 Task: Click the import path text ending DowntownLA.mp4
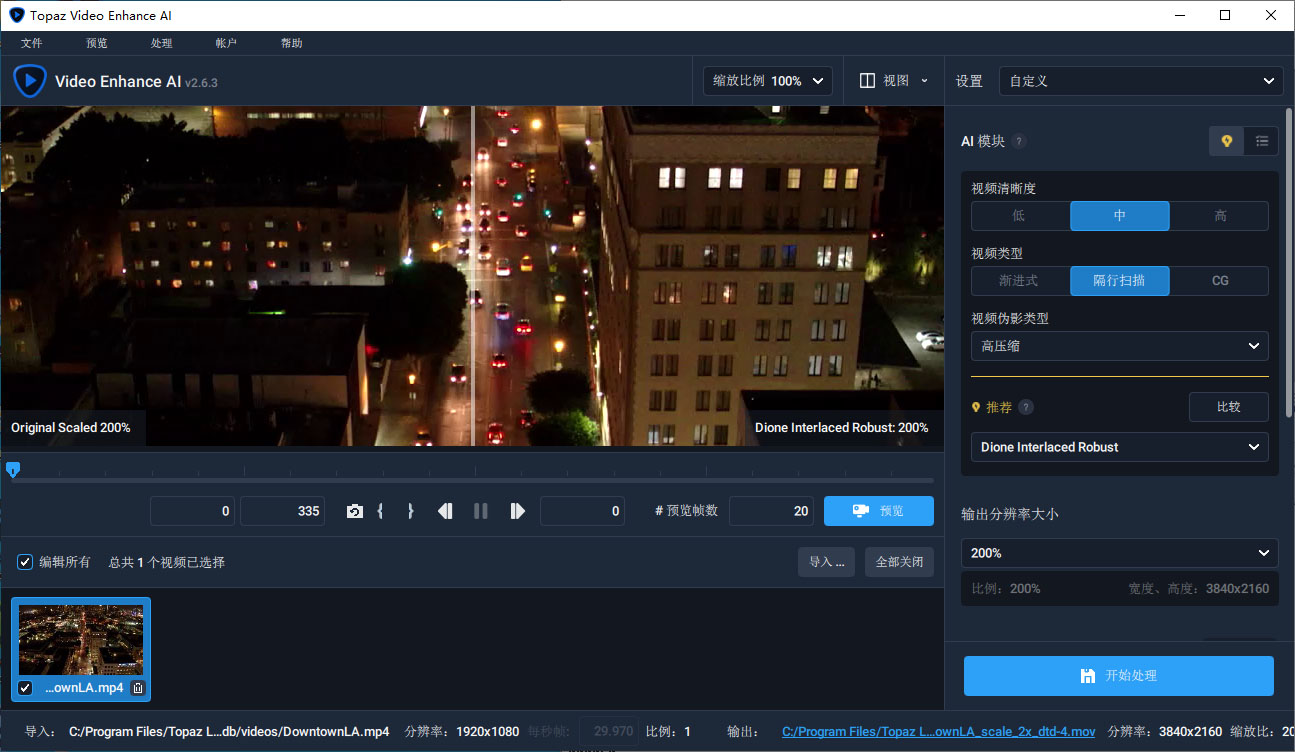tap(229, 732)
